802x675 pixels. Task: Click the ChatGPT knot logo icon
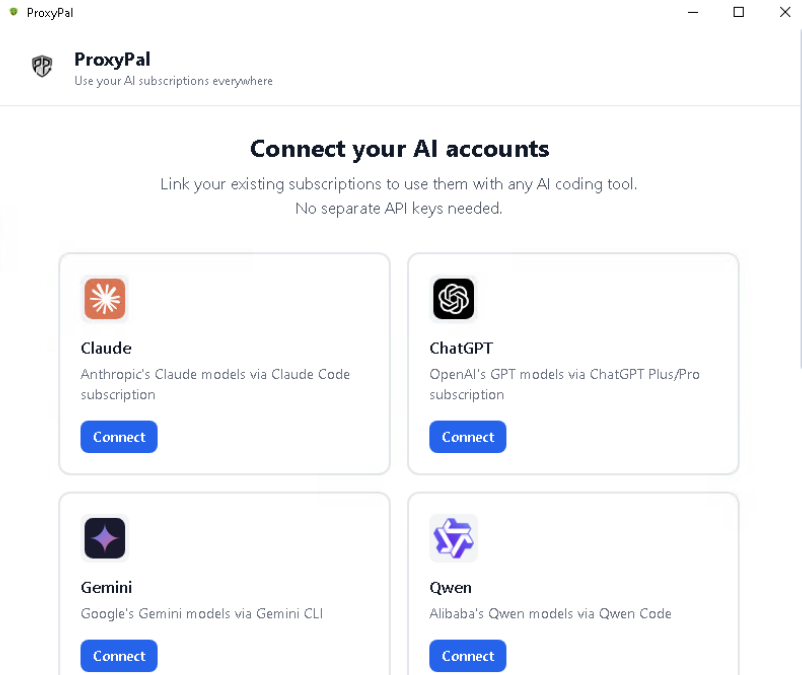click(453, 299)
